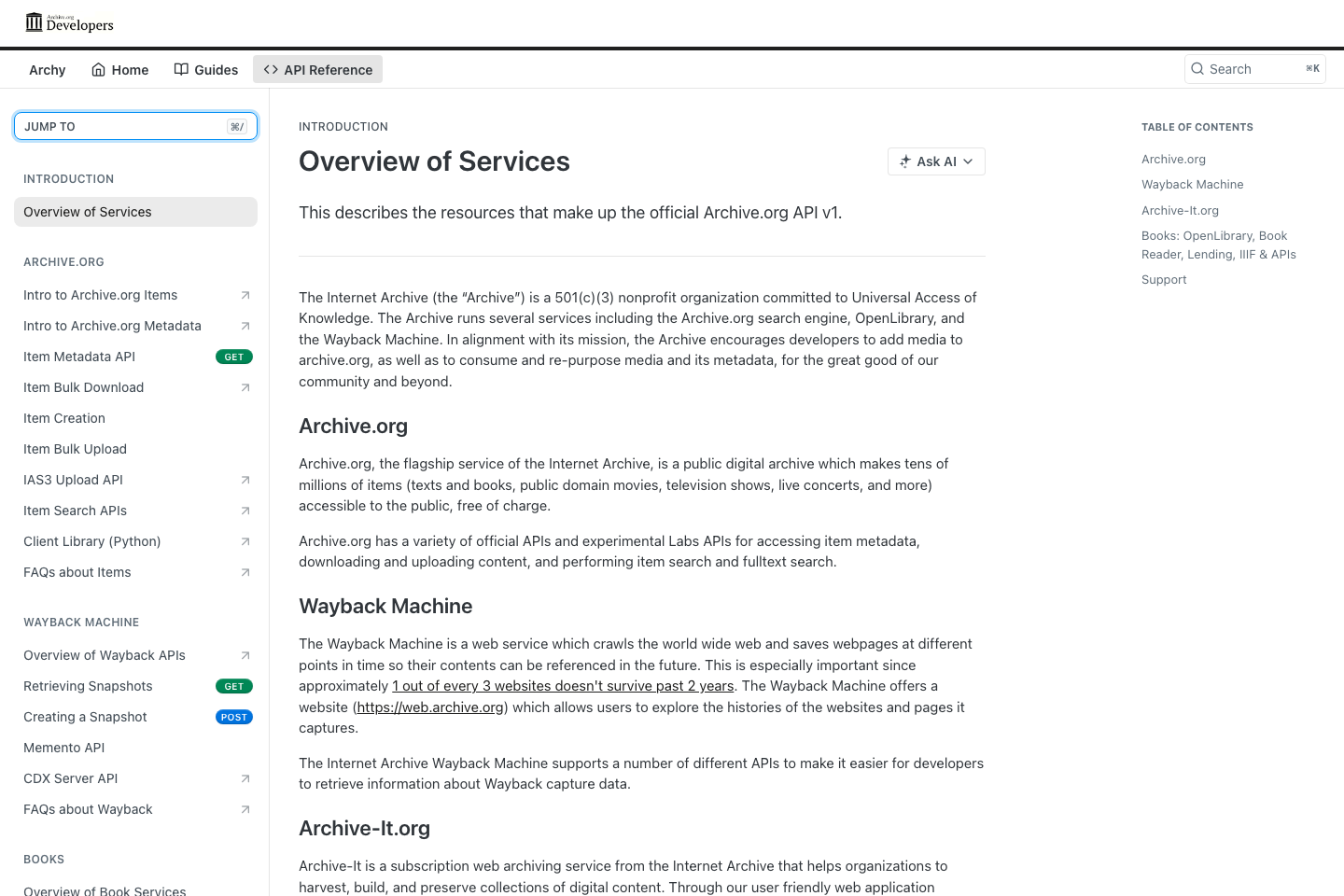Open Overview of Book Services

point(104,889)
